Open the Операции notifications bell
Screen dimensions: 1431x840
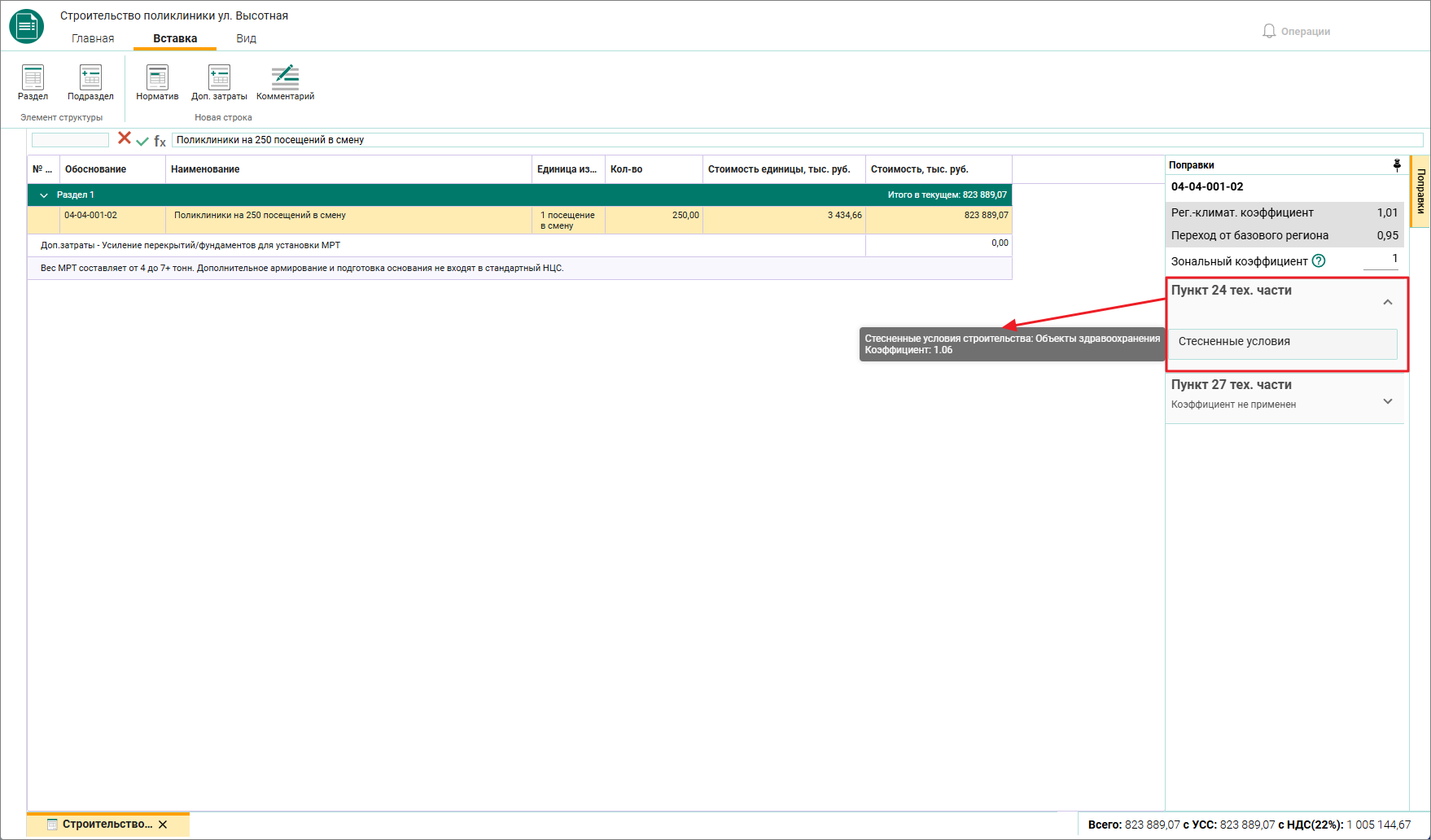1296,31
